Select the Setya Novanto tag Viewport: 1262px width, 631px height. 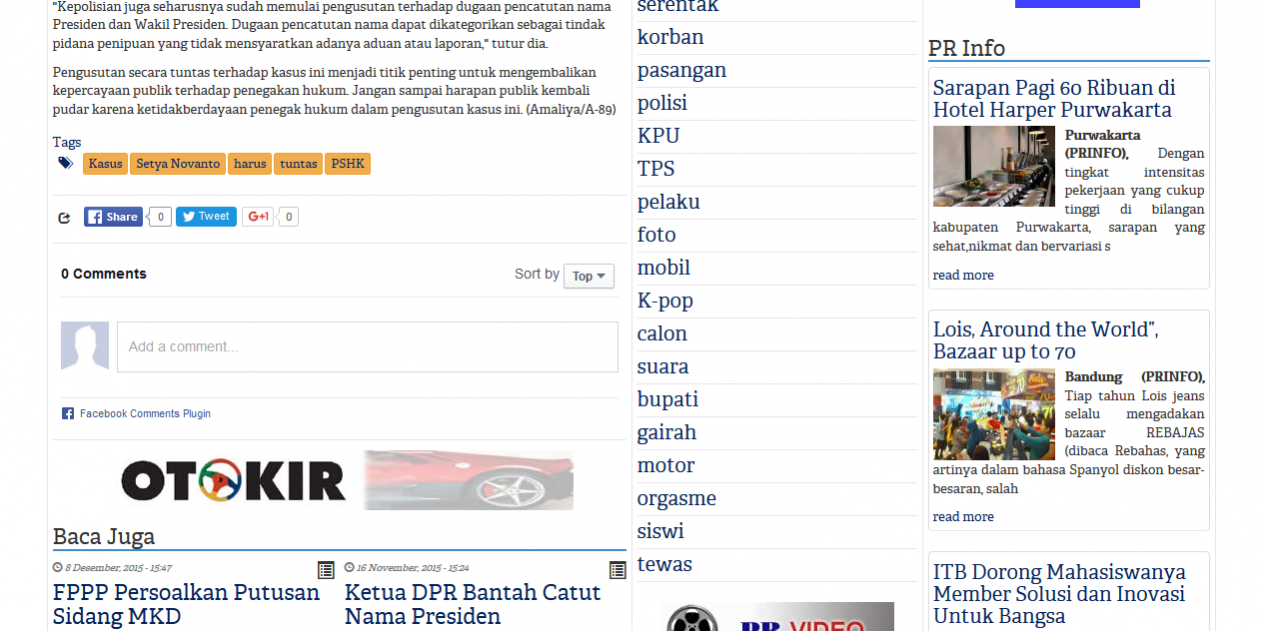pos(178,164)
